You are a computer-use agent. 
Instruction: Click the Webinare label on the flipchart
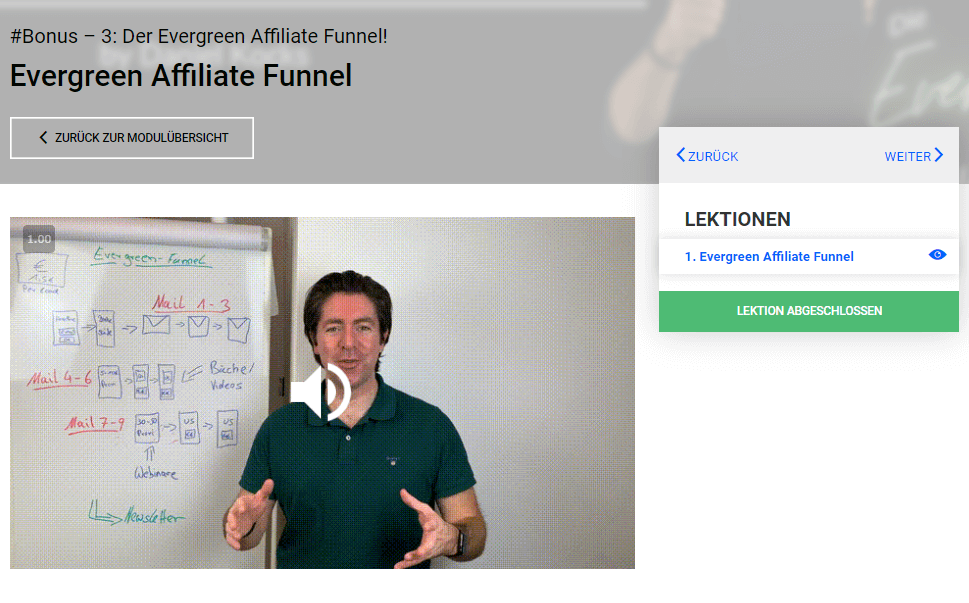click(x=155, y=474)
